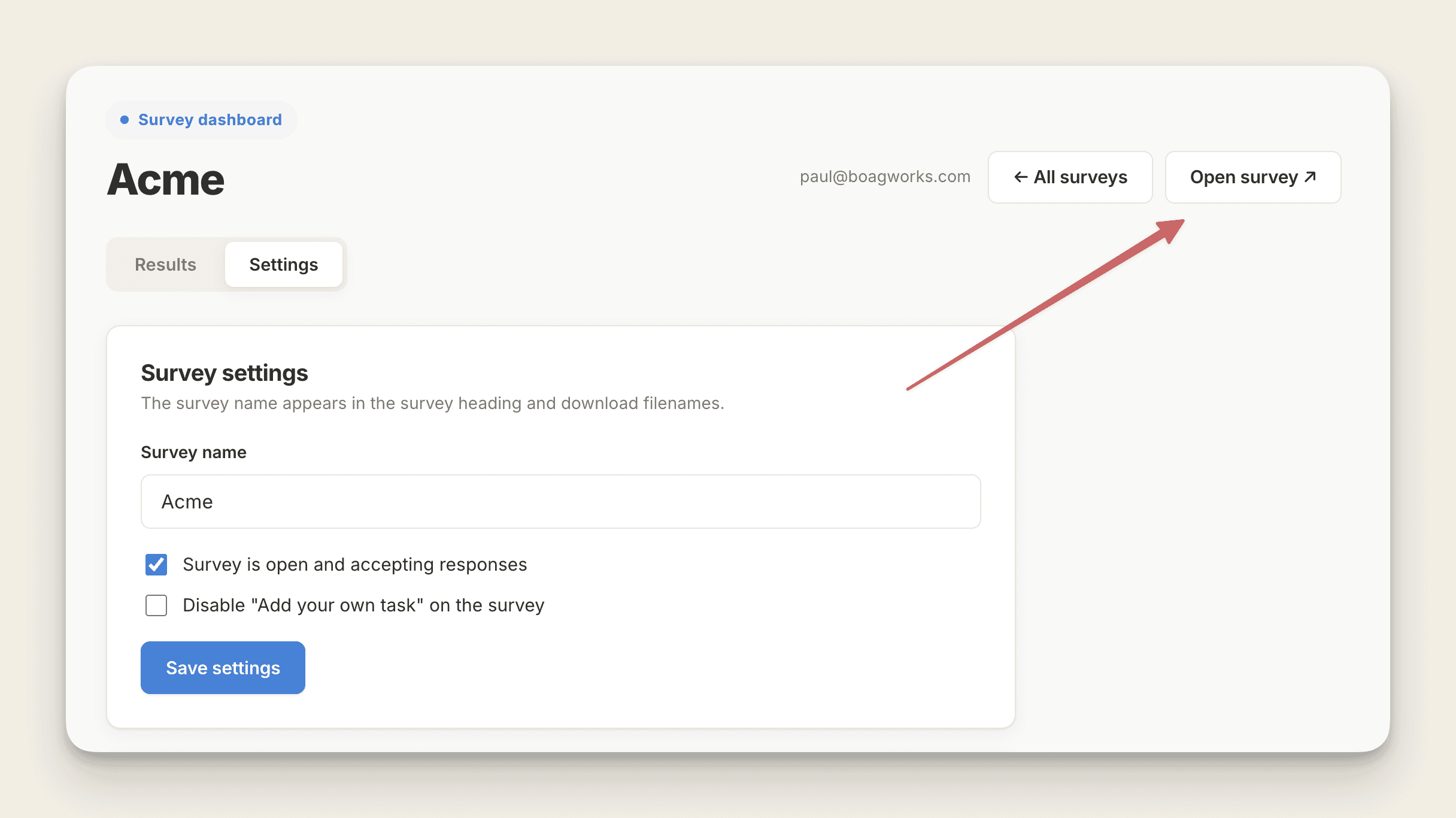Viewport: 1456px width, 818px height.
Task: Click the 'Survey name' field label
Action: click(x=193, y=452)
